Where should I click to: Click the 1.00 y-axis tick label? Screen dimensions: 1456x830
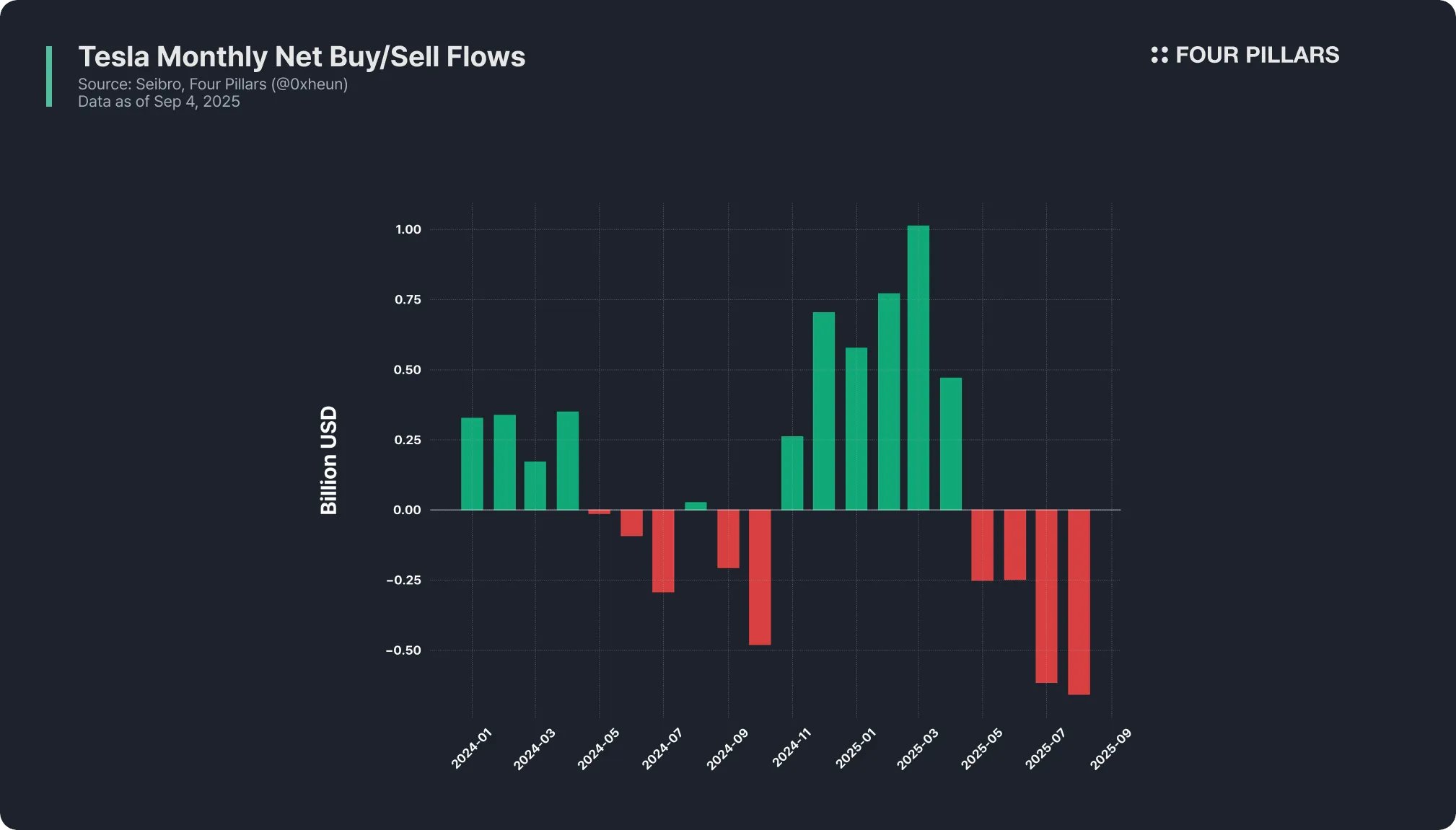[408, 229]
